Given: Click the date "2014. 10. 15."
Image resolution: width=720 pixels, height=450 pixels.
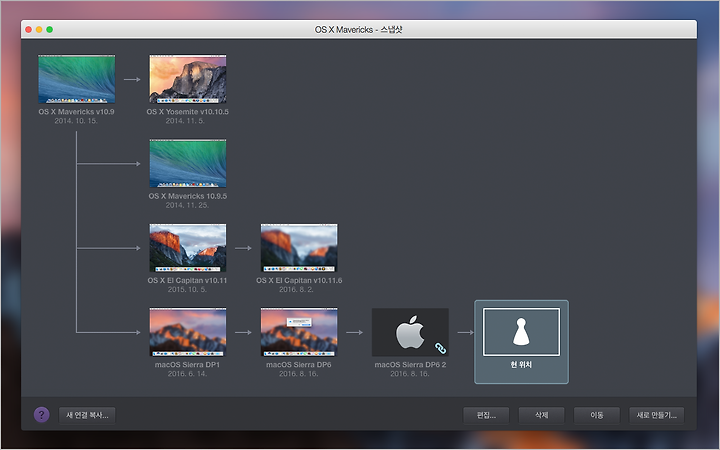Looking at the screenshot, I should [x=76, y=121].
